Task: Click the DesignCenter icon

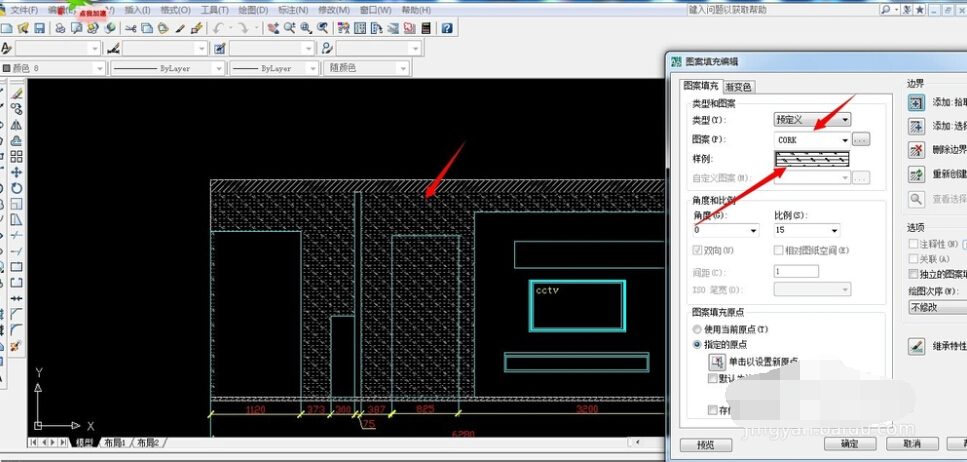Action: click(x=361, y=28)
